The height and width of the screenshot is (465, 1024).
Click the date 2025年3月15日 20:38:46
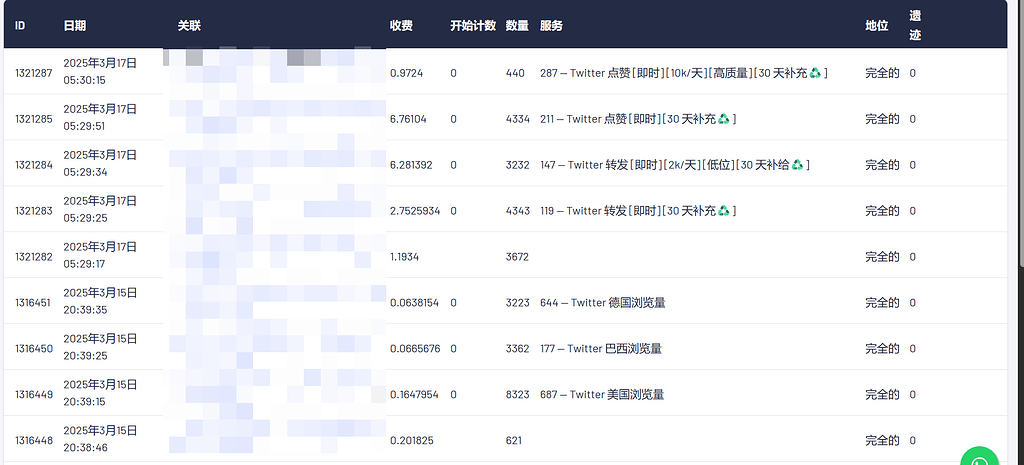100,440
